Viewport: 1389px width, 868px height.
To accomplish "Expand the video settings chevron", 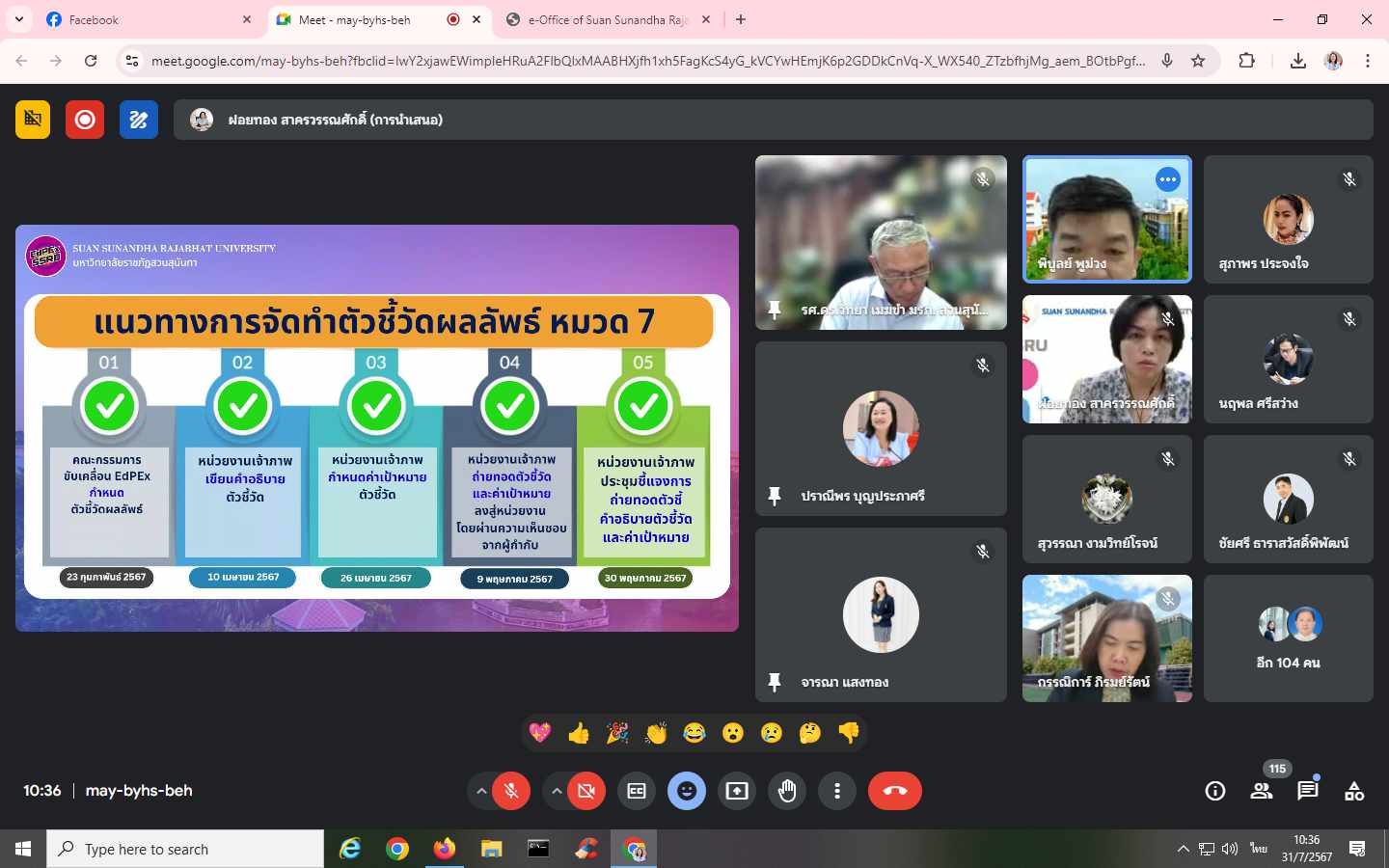I will click(x=557, y=791).
